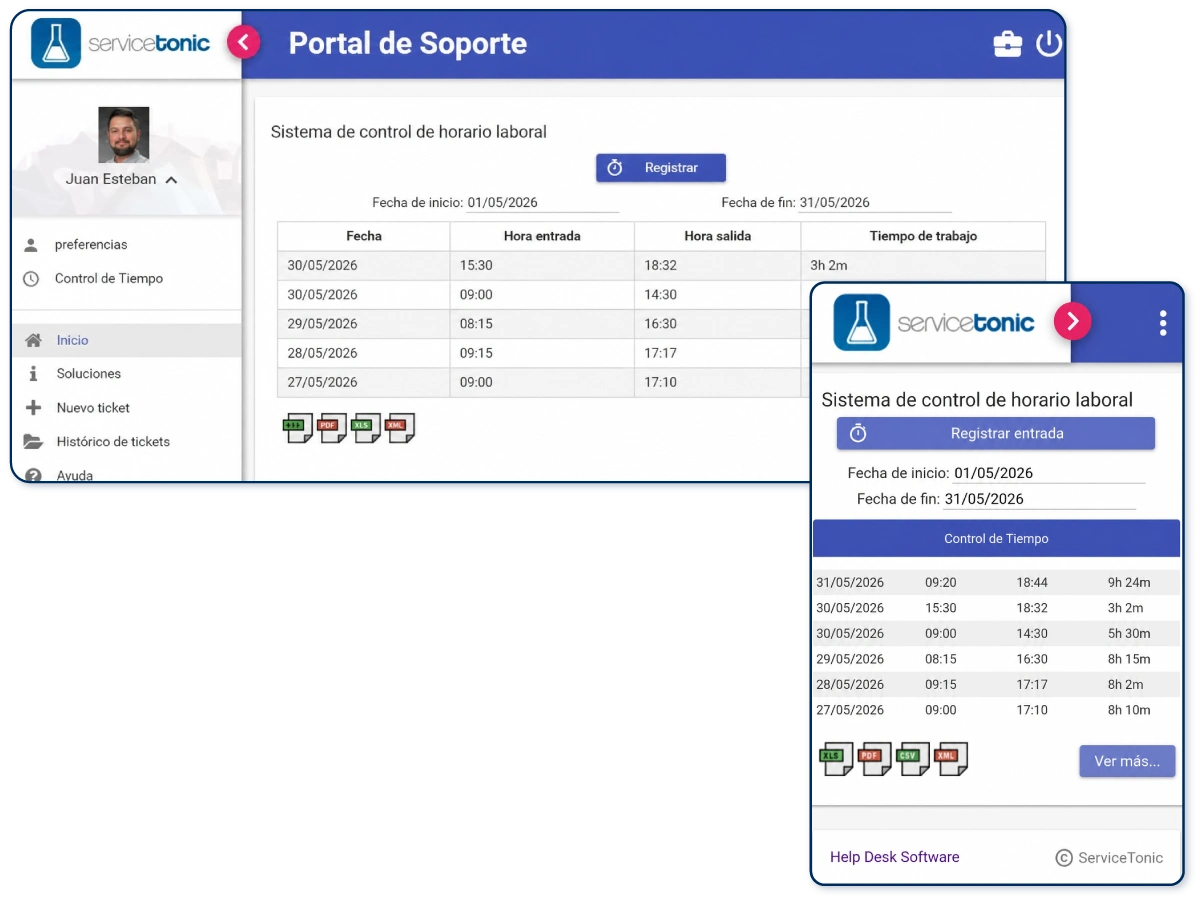Click the leftmost green export icon in desktop portal
Screen dimensions: 1200x899
coord(298,428)
